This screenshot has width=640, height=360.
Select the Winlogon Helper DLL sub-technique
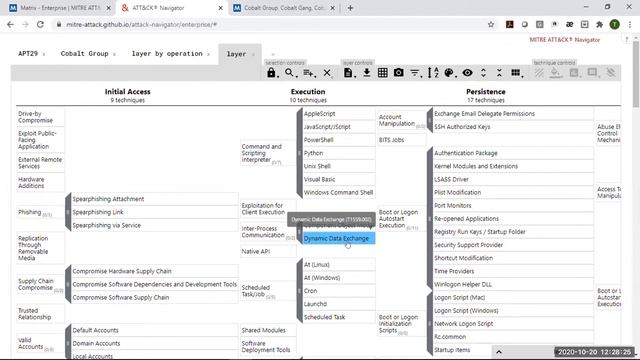point(513,284)
